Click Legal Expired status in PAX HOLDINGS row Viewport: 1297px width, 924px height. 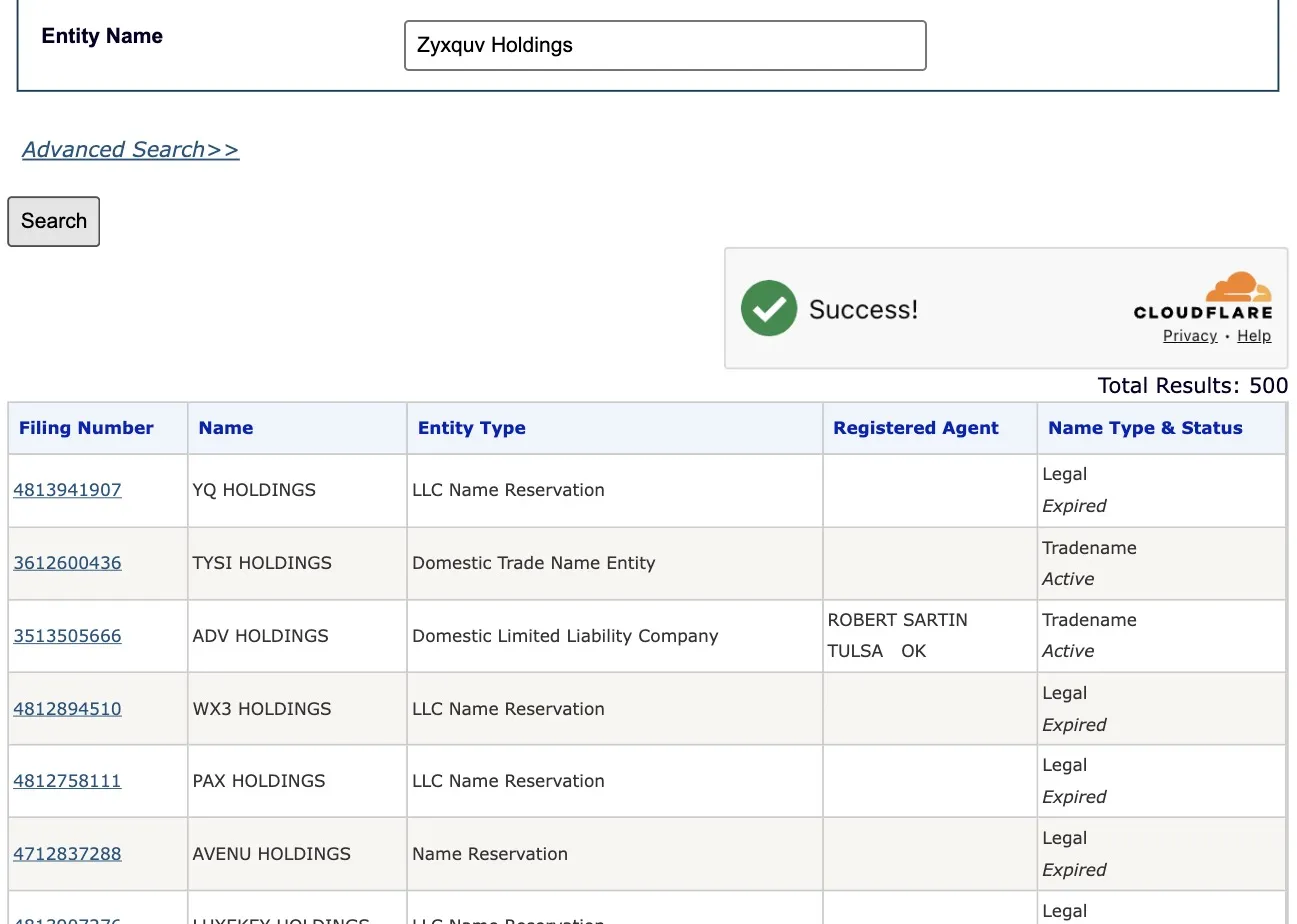[1162, 781]
